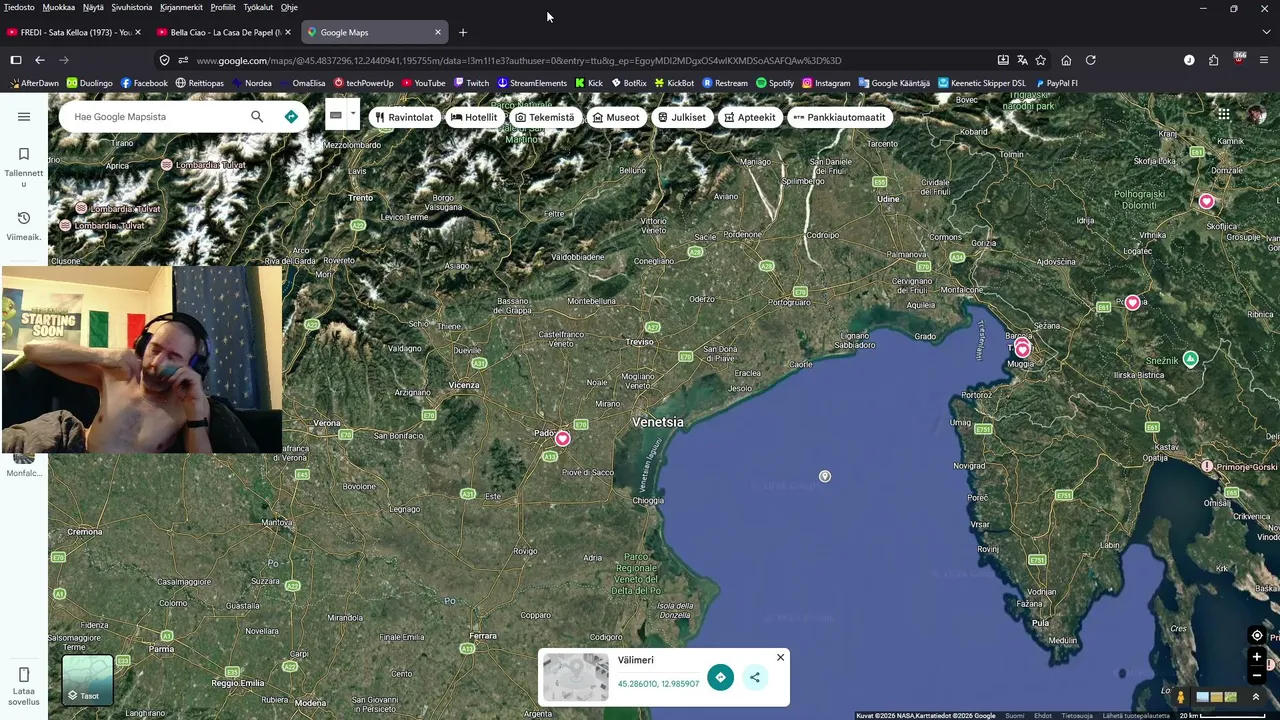Open the Spotify bookmark
This screenshot has height=720, width=1280.
point(775,83)
